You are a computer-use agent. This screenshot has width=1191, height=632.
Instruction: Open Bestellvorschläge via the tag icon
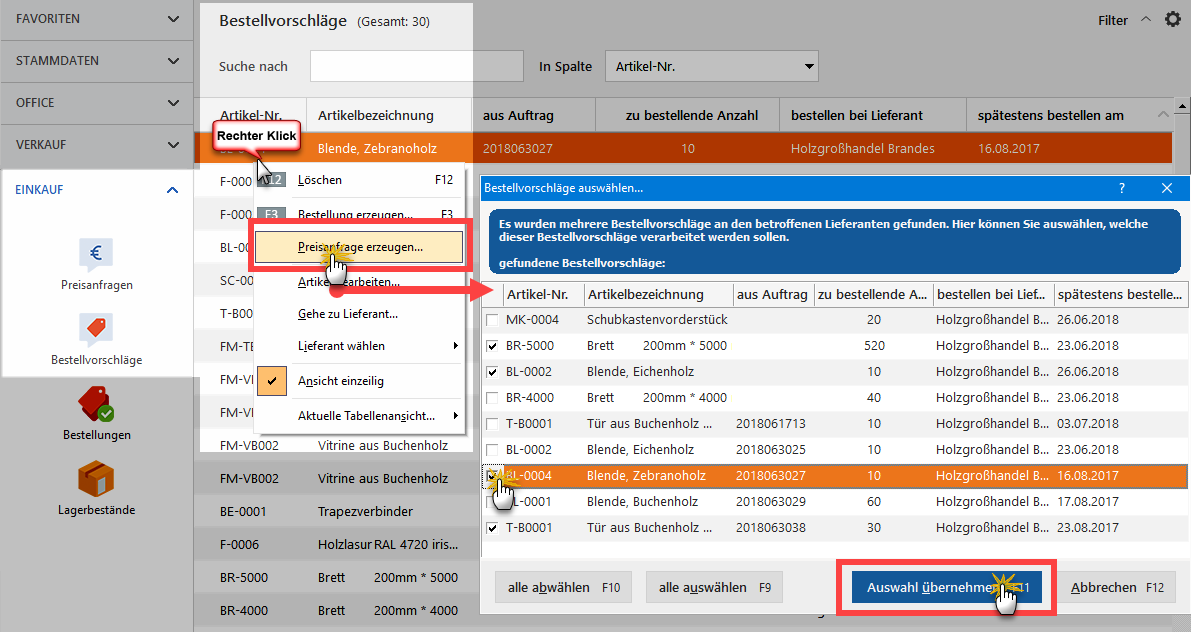[x=96, y=329]
